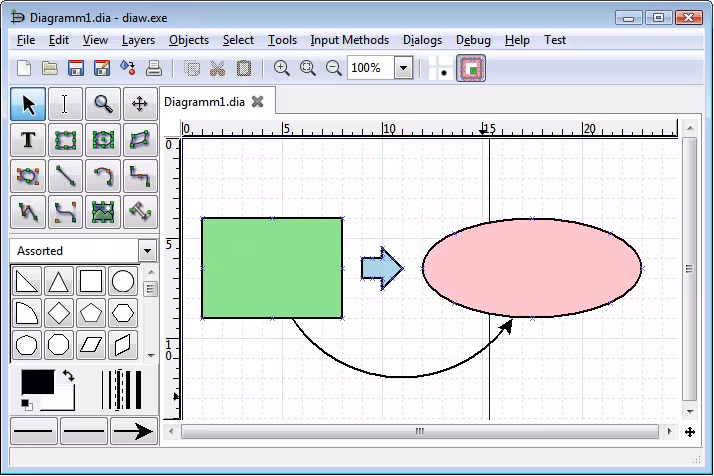Click the Zoom In magnifier icon
The width and height of the screenshot is (714, 476).
click(x=281, y=68)
